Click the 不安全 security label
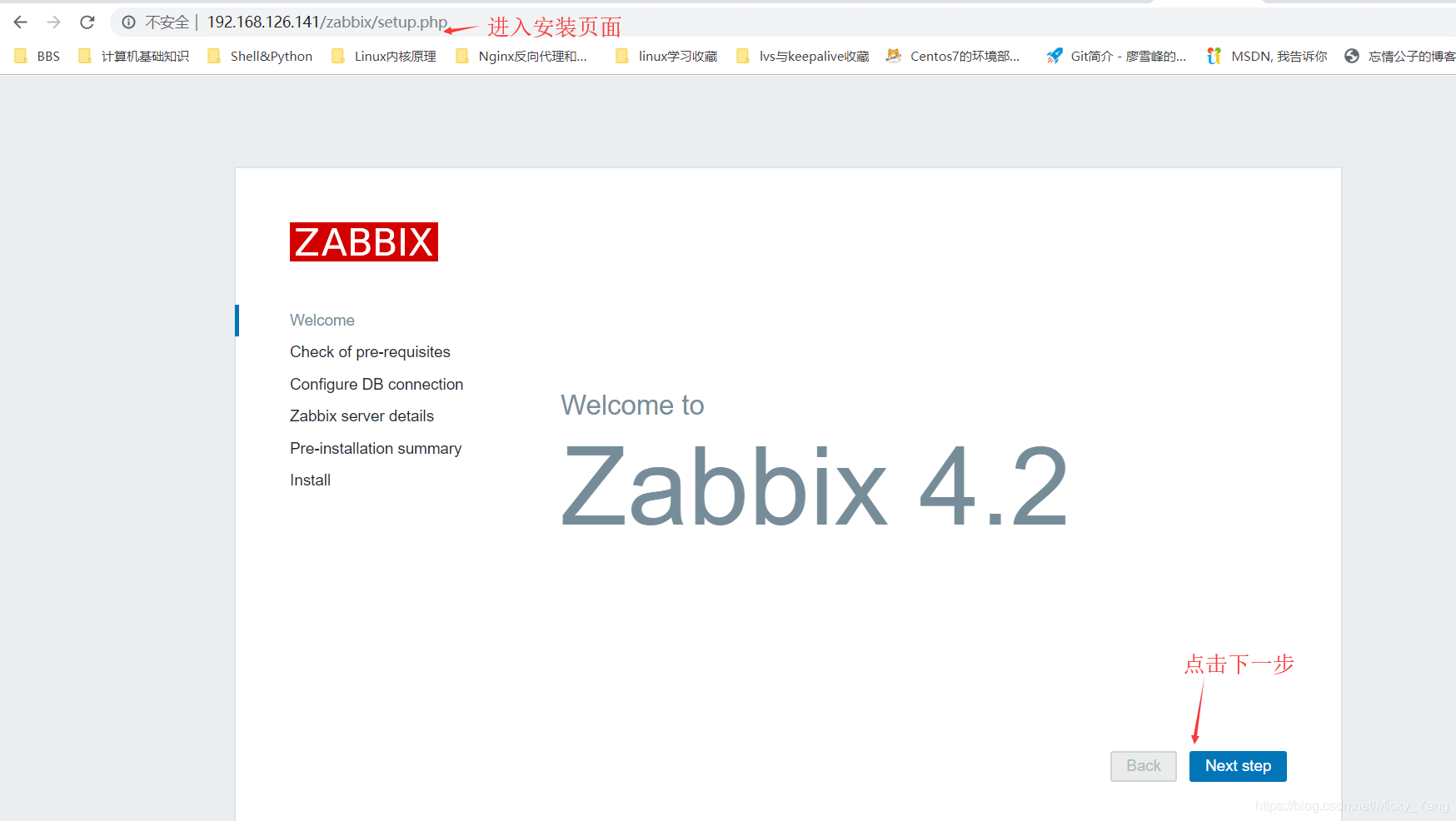The width and height of the screenshot is (1456, 821). pos(167,22)
